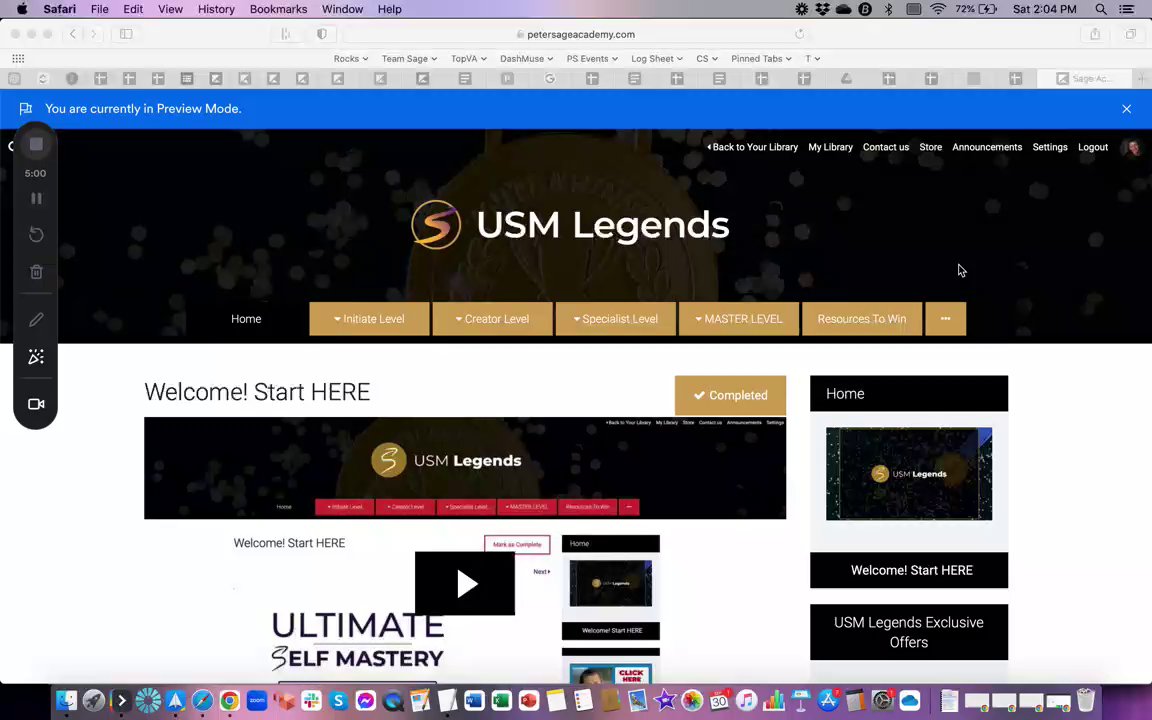This screenshot has height=720, width=1152.
Task: Click the USM Legends logo
Action: pos(569,225)
